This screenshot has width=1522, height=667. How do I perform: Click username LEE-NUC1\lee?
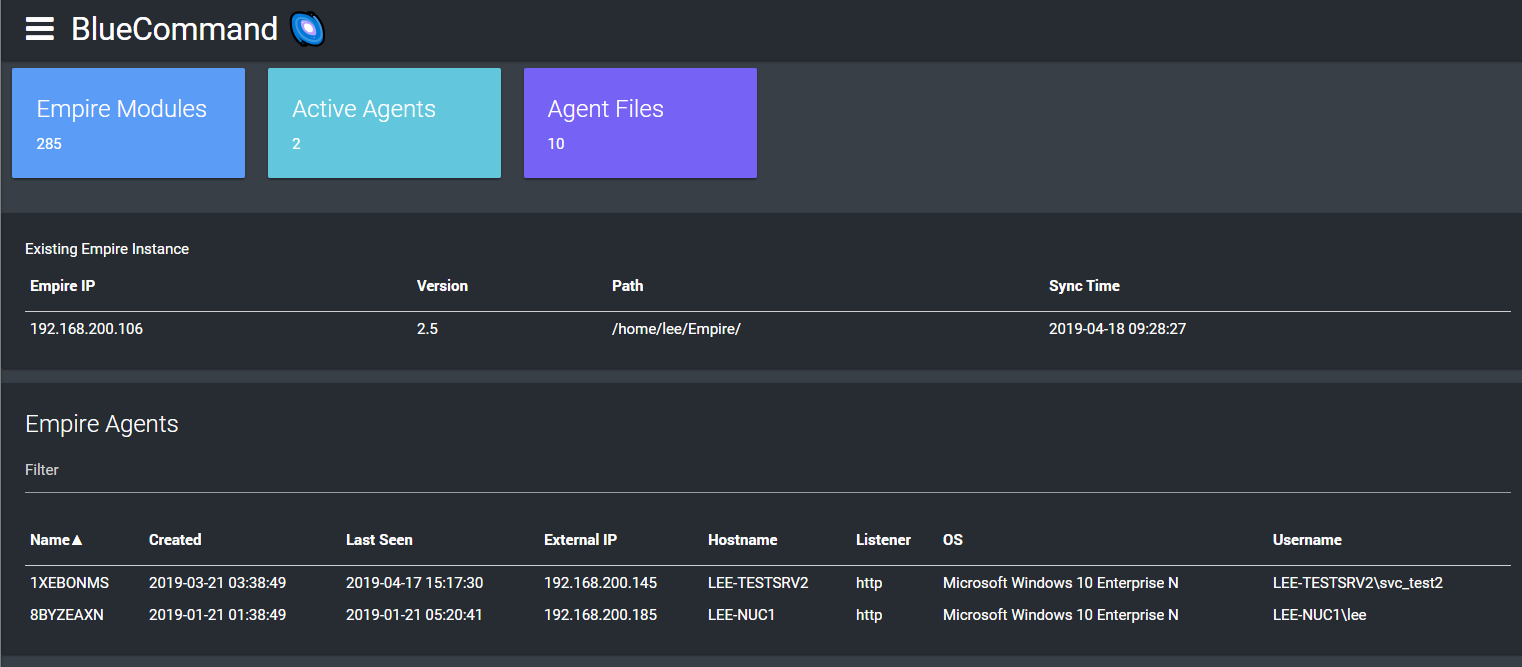click(1319, 615)
